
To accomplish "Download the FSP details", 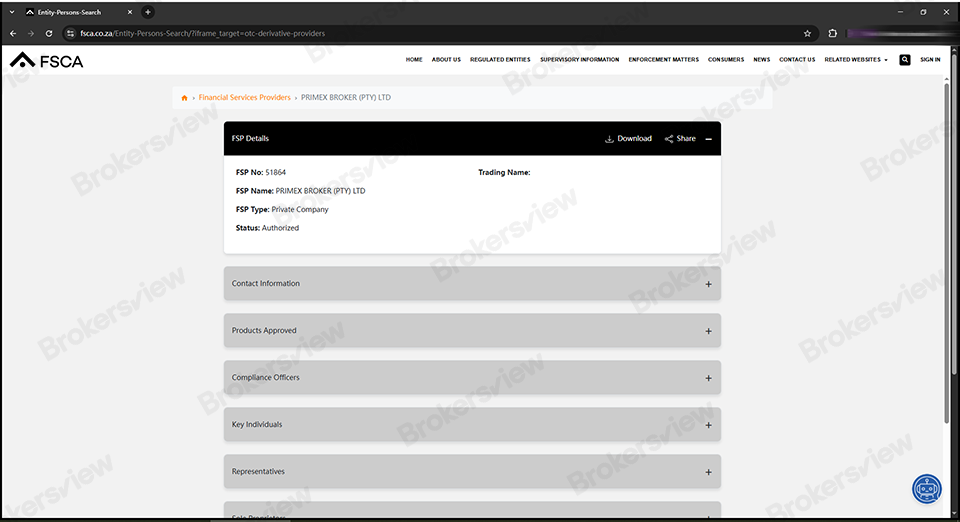I will (x=628, y=138).
